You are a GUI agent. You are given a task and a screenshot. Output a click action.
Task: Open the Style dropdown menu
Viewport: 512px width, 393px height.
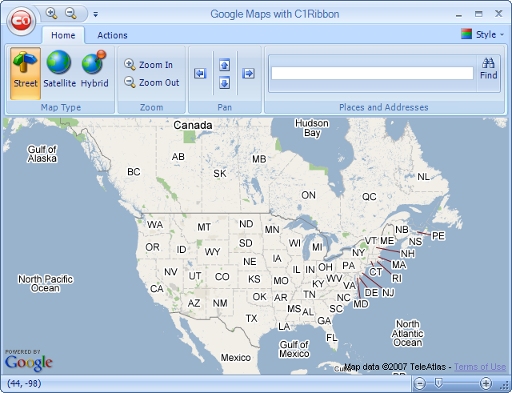(x=483, y=34)
